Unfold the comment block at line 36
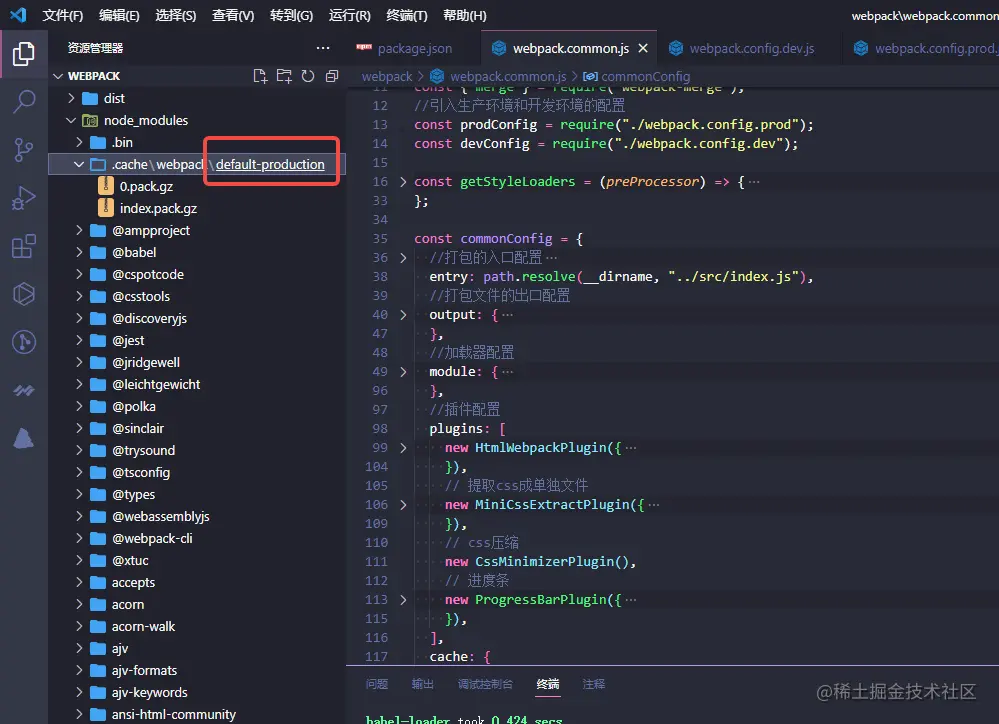Viewport: 999px width, 724px height. [403, 257]
